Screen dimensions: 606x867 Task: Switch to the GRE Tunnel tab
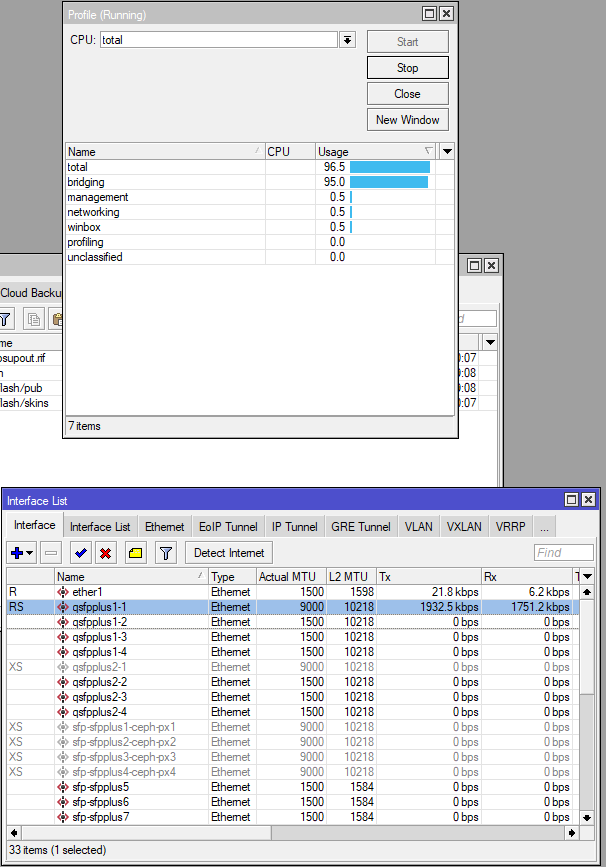pyautogui.click(x=361, y=527)
